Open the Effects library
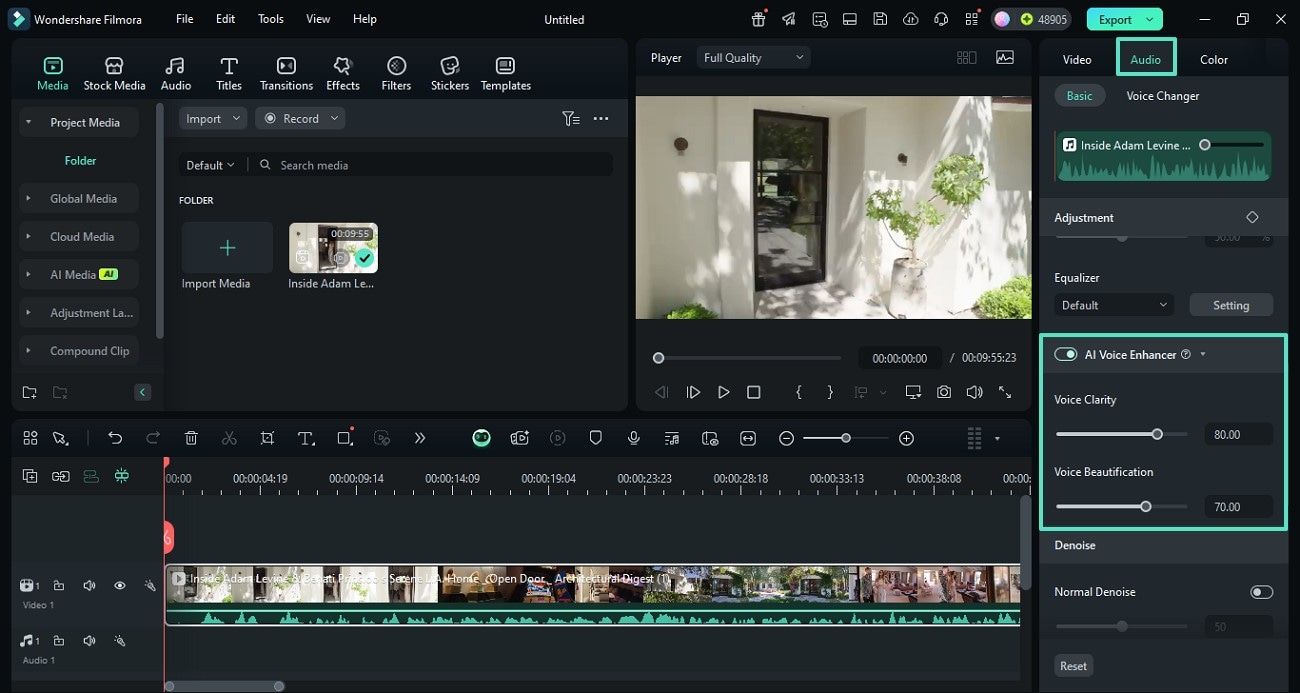 click(343, 74)
